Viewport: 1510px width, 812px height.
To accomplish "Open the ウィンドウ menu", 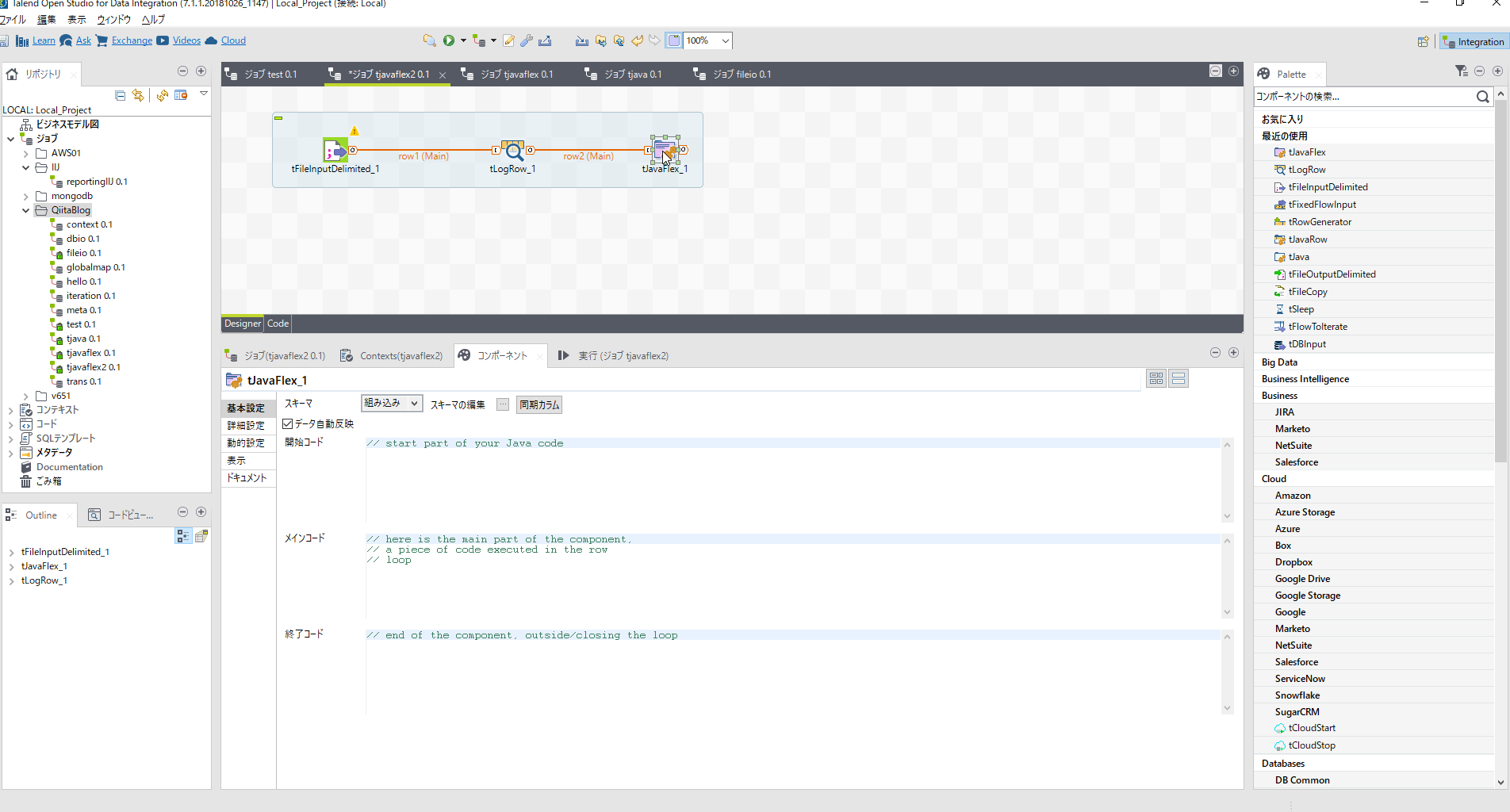I will [113, 20].
